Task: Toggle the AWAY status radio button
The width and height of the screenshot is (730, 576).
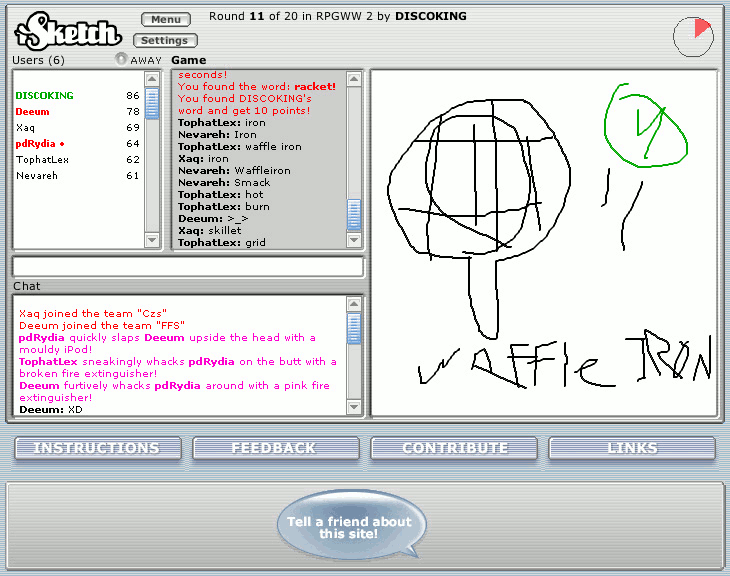Action: coord(122,59)
